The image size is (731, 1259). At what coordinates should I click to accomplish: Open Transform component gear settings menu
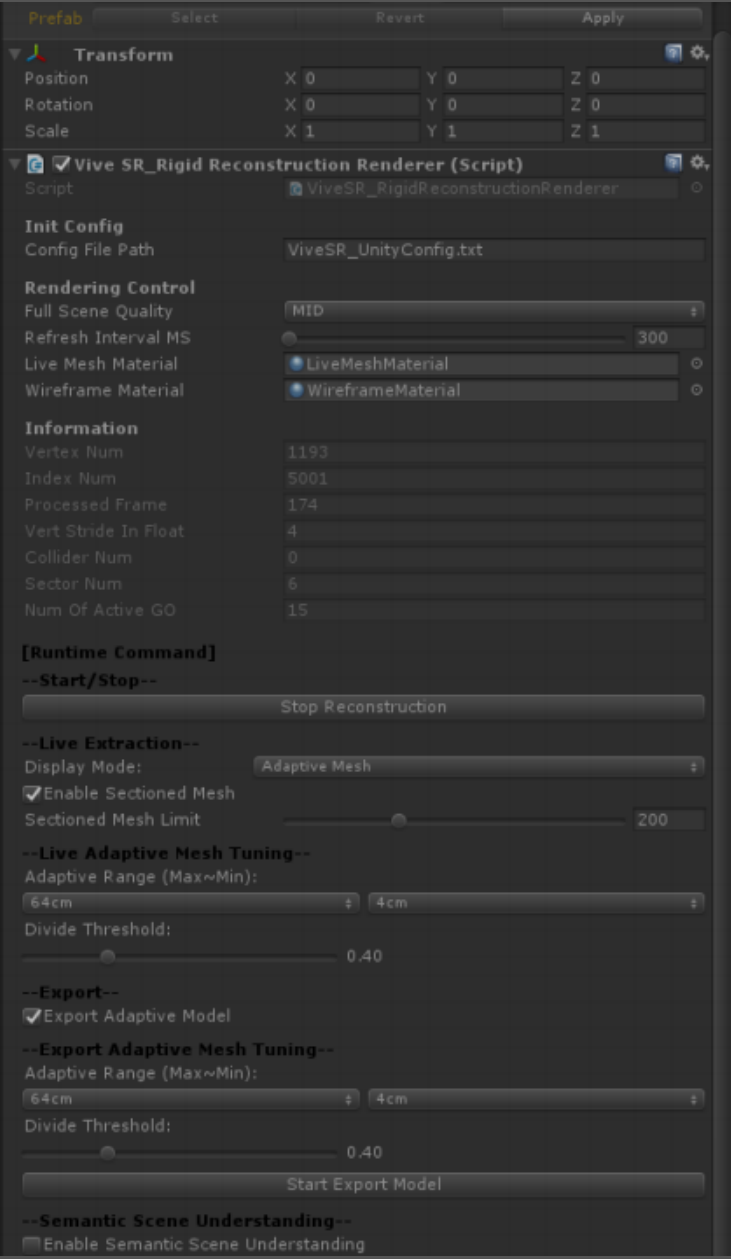(x=699, y=54)
